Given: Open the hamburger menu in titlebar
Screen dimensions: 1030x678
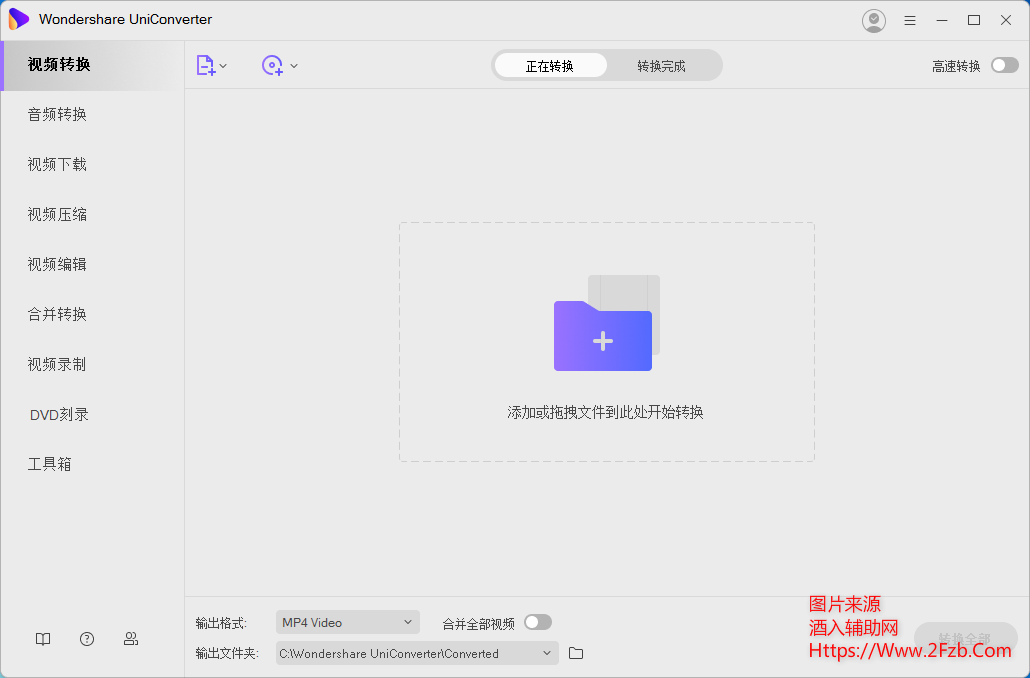Looking at the screenshot, I should tap(909, 20).
